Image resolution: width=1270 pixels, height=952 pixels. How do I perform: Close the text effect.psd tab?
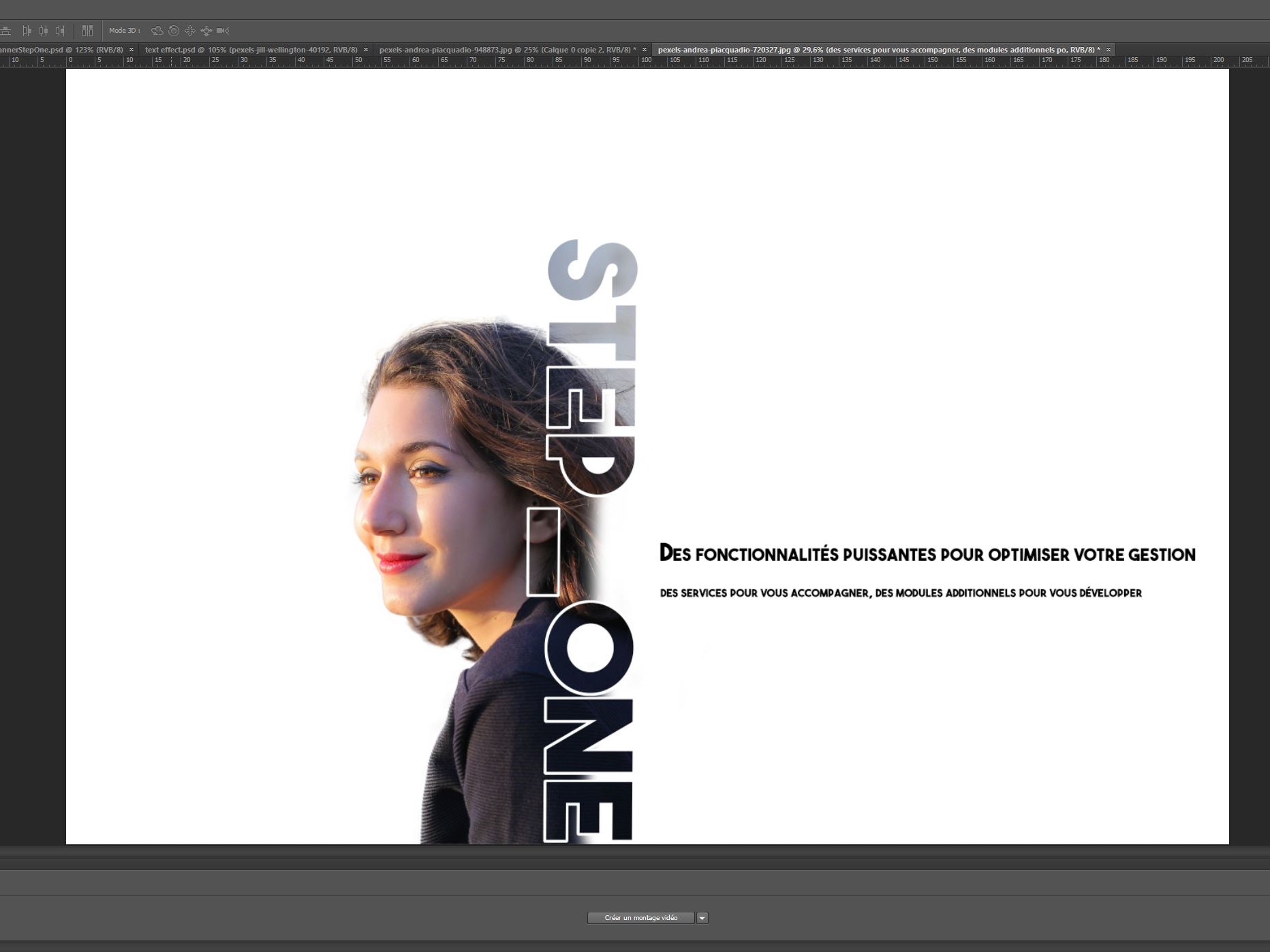pyautogui.click(x=366, y=50)
